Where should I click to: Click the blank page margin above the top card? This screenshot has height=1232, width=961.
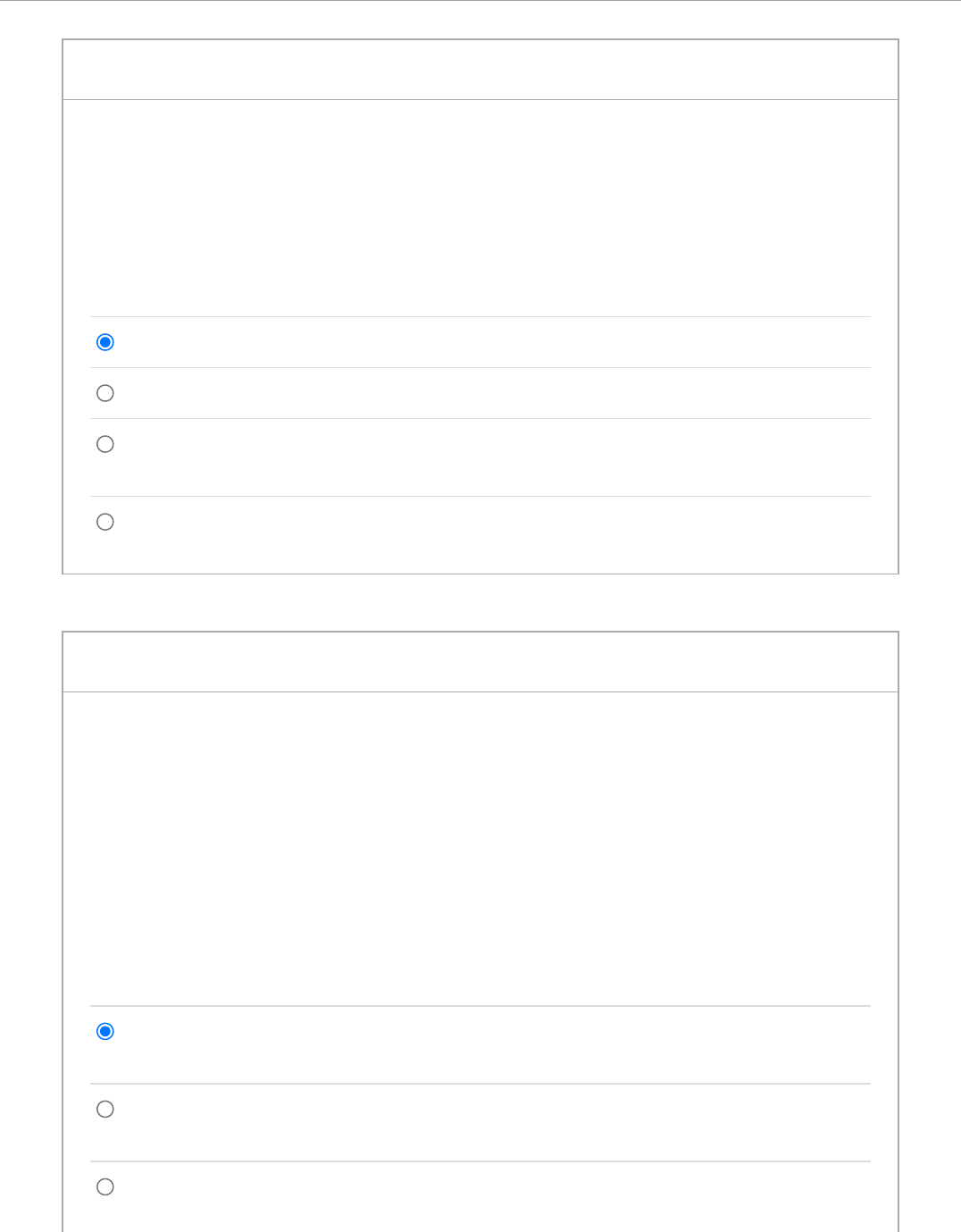pos(480,20)
